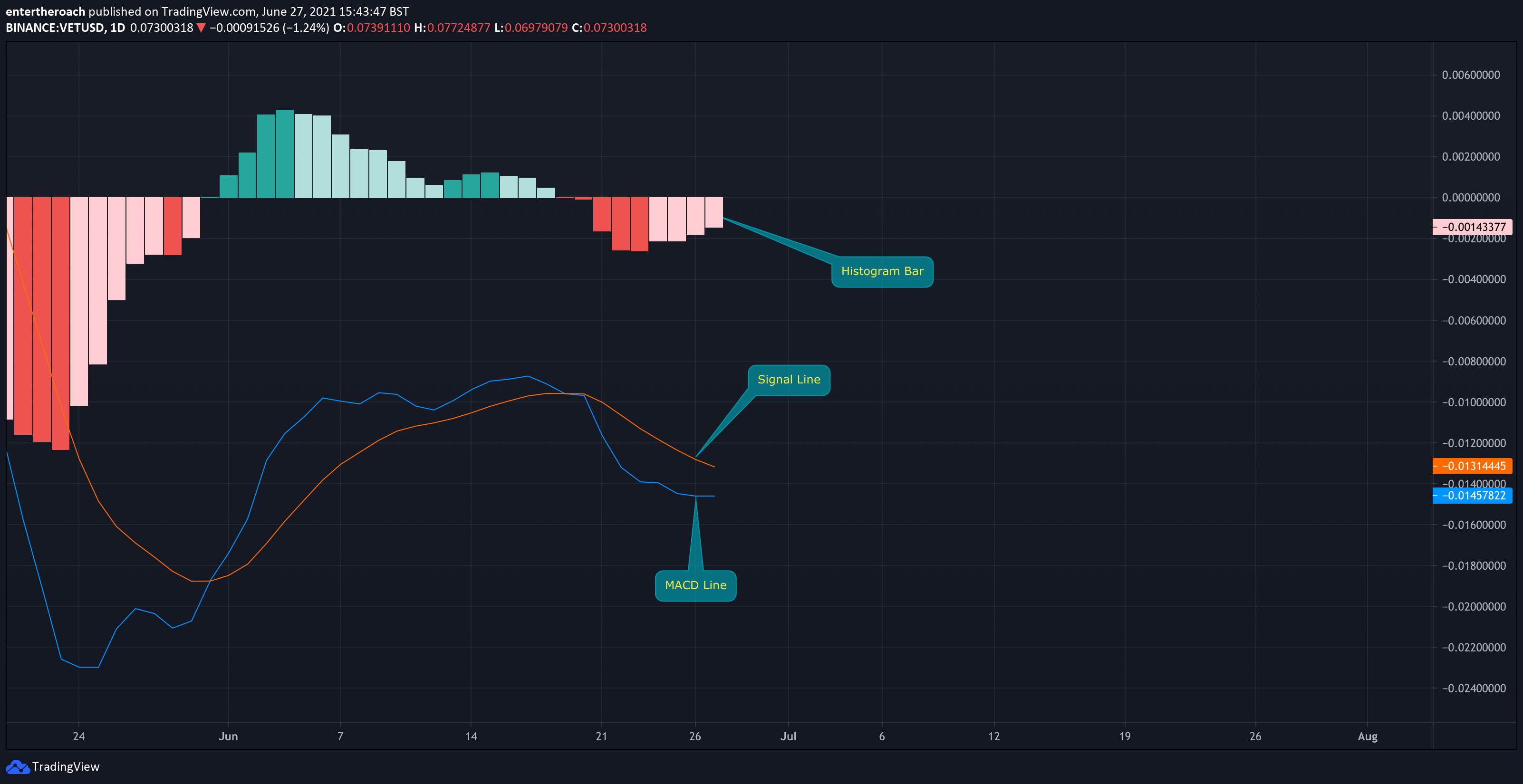Image resolution: width=1523 pixels, height=784 pixels.
Task: Click the -0.00091526 (-1.24%) change text
Action: (x=270, y=28)
